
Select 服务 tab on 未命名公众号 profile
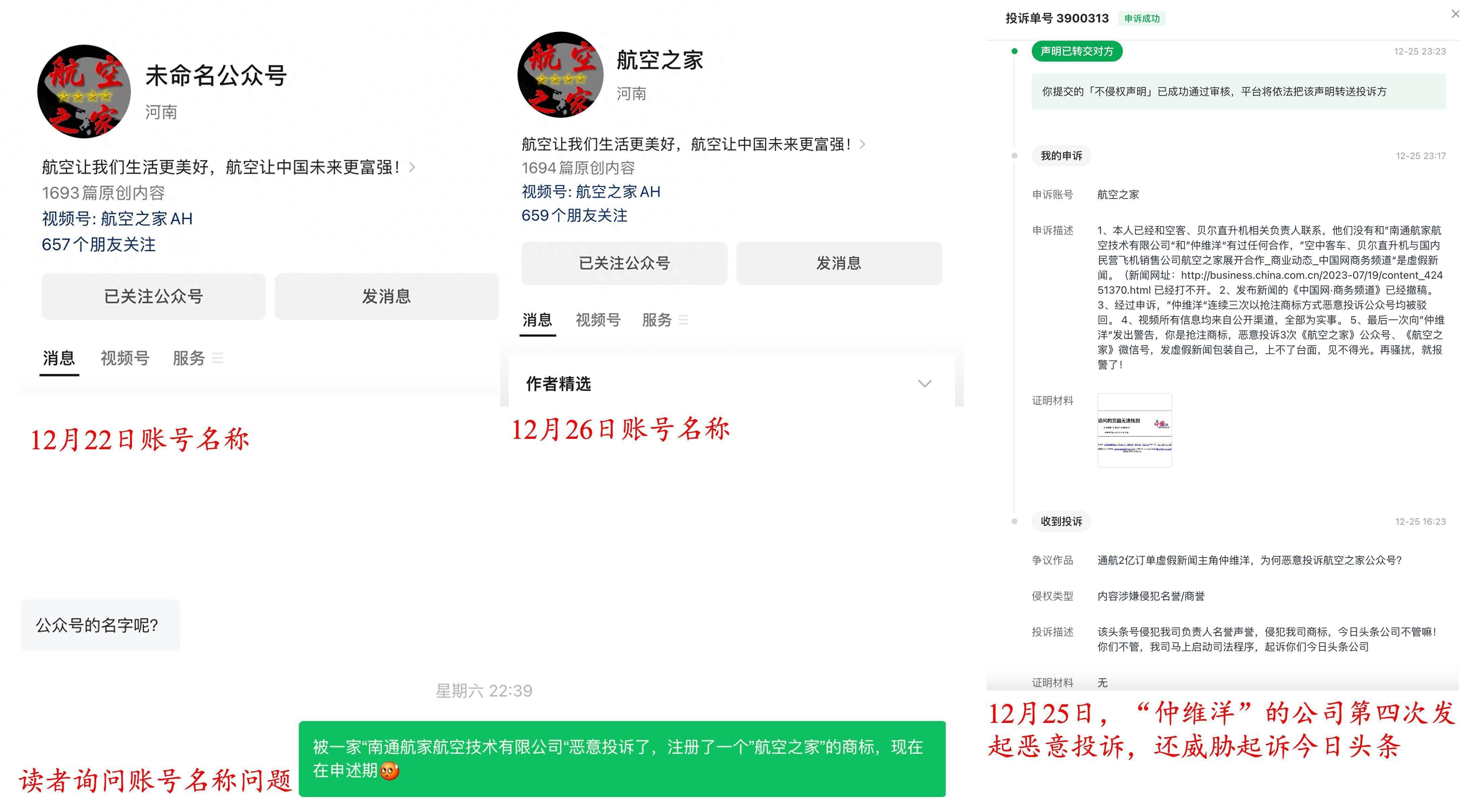click(189, 358)
